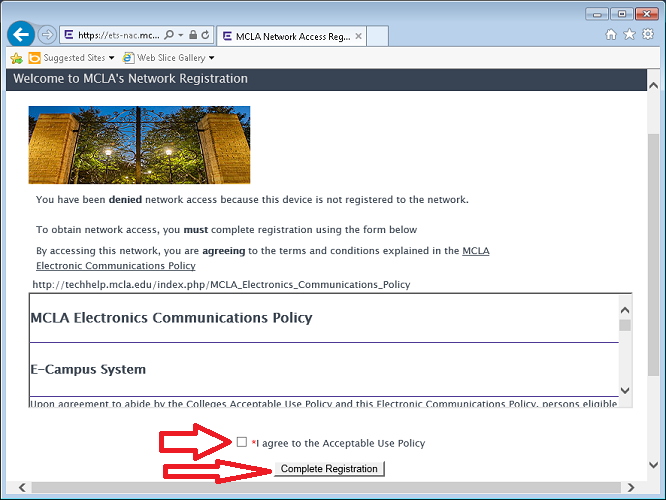
Task: Close the MCLA Network Access tab
Action: 358,36
